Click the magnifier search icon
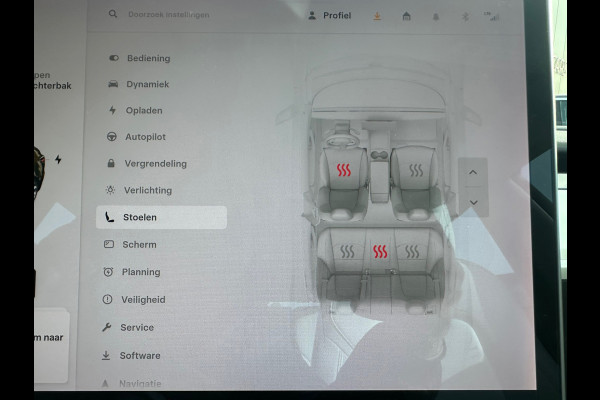 click(x=112, y=14)
